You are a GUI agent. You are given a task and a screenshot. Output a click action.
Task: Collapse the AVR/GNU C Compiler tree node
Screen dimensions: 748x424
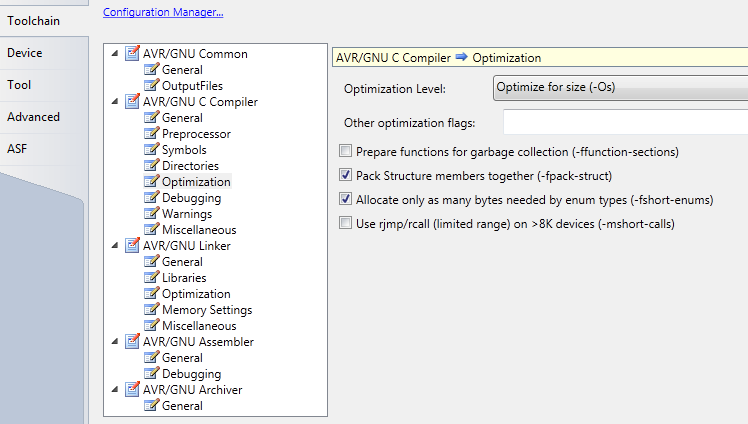[x=115, y=102]
